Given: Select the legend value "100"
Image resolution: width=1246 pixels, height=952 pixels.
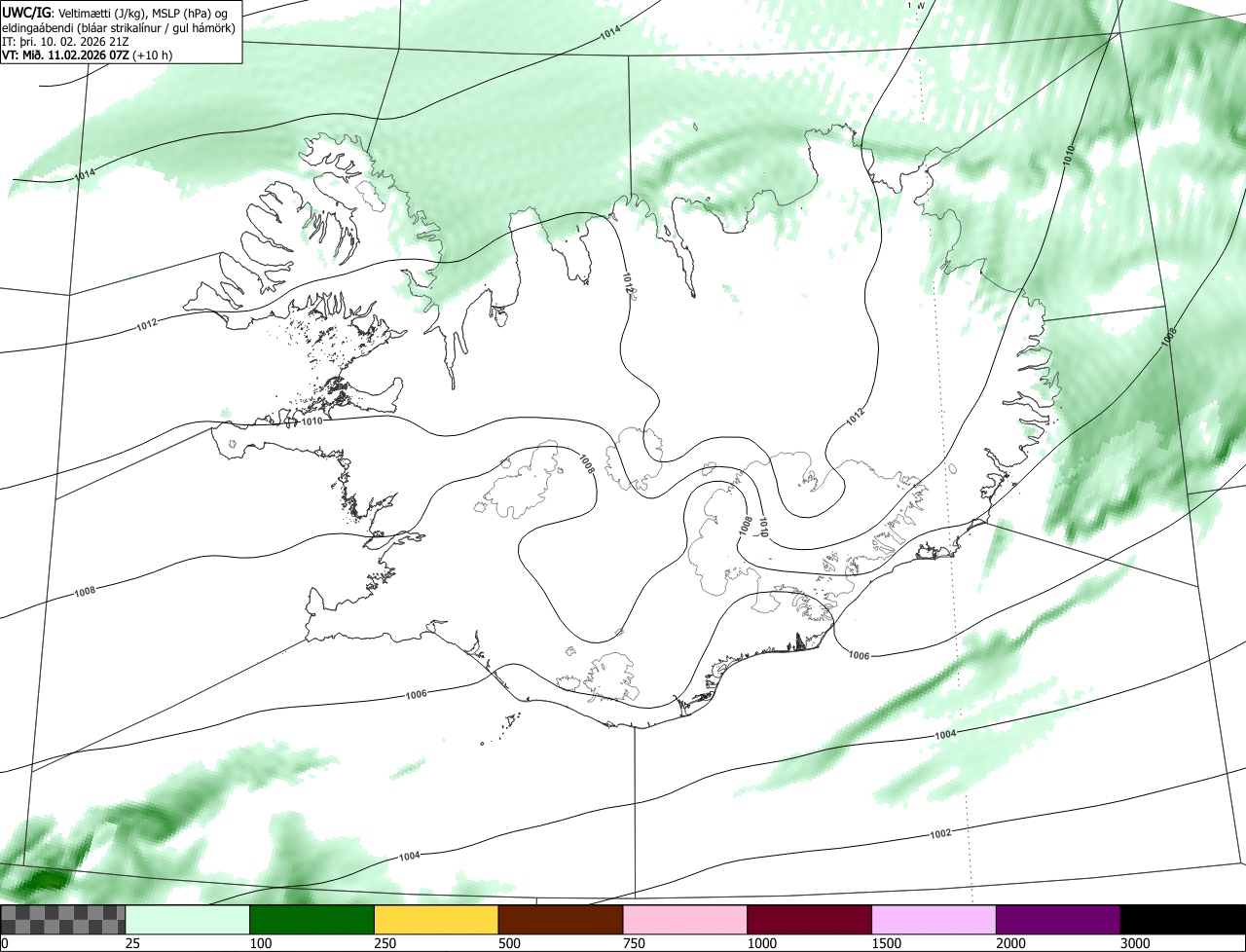Looking at the screenshot, I should point(261,943).
